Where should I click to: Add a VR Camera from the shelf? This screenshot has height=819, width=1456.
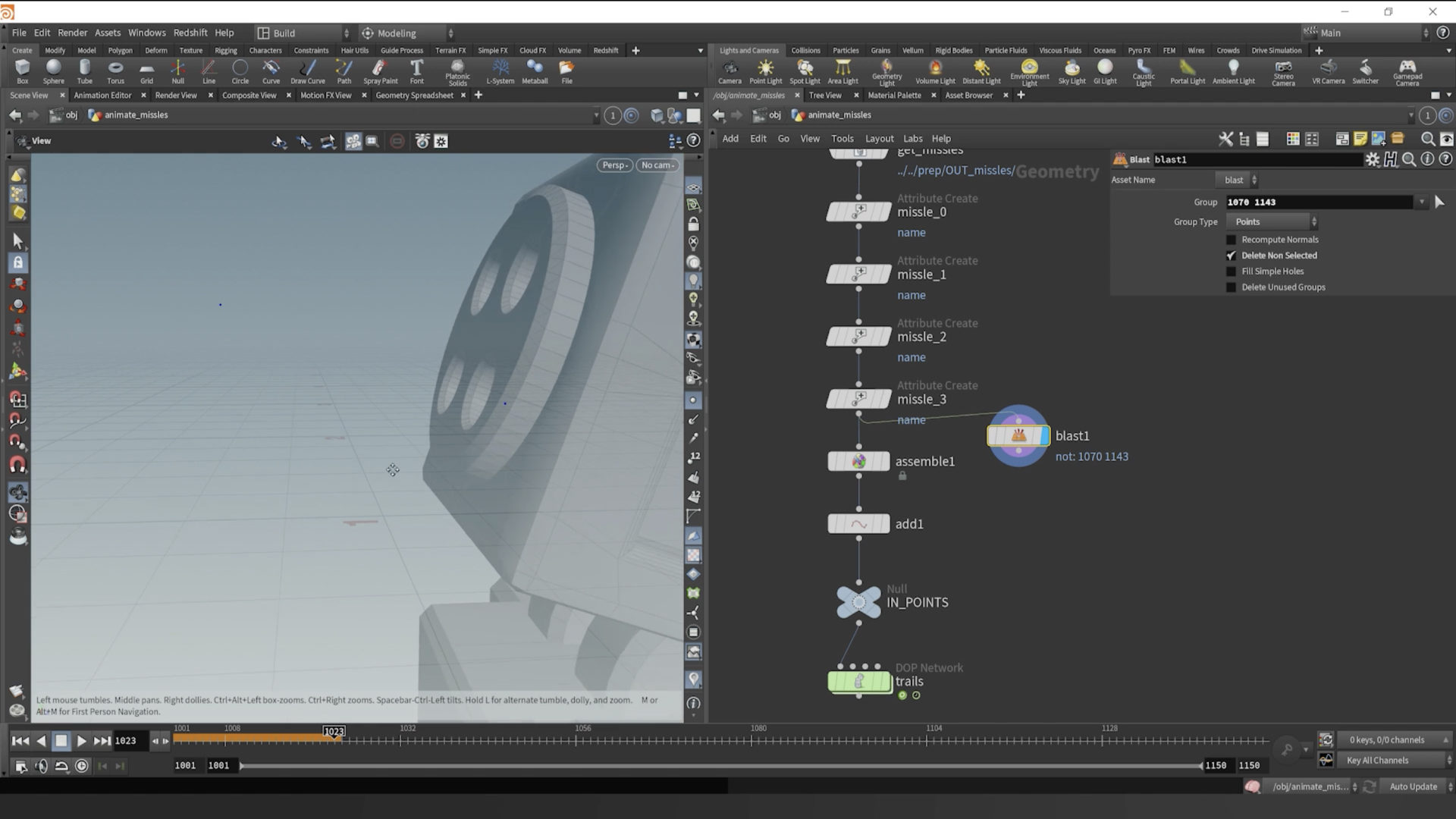(1328, 72)
